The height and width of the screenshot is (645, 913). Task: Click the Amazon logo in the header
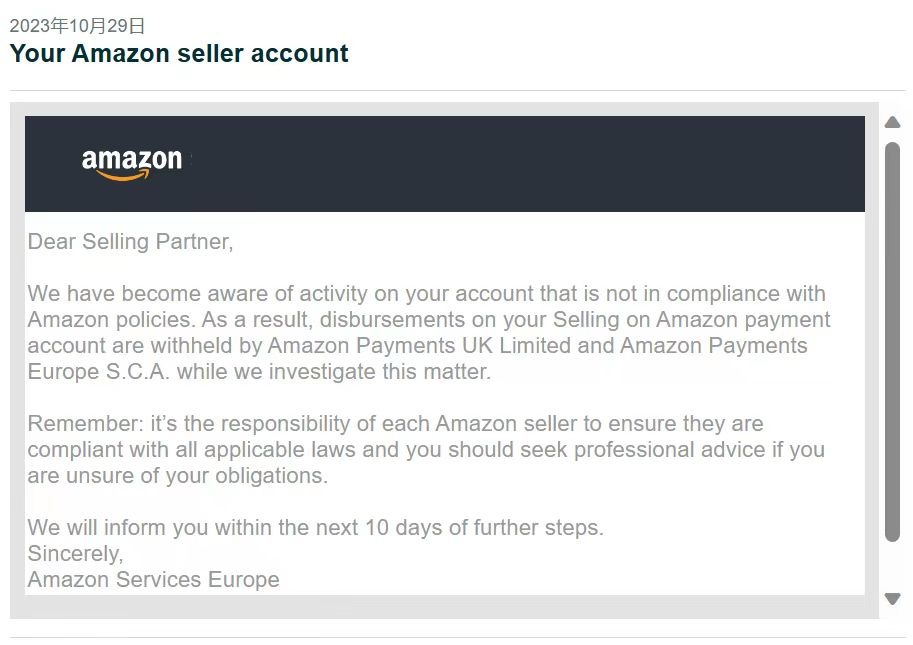[131, 163]
